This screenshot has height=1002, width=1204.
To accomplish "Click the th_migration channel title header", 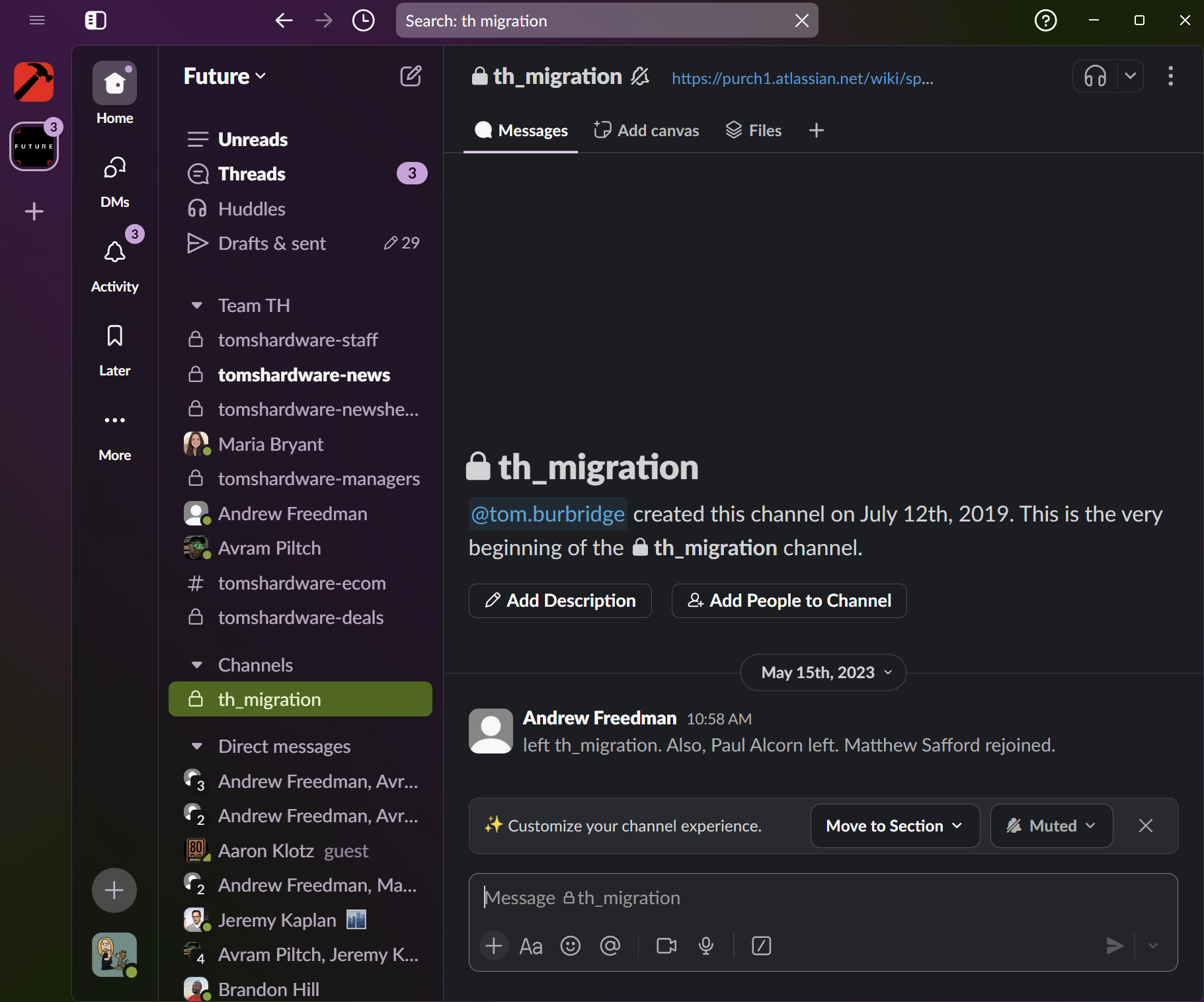I will coord(547,77).
